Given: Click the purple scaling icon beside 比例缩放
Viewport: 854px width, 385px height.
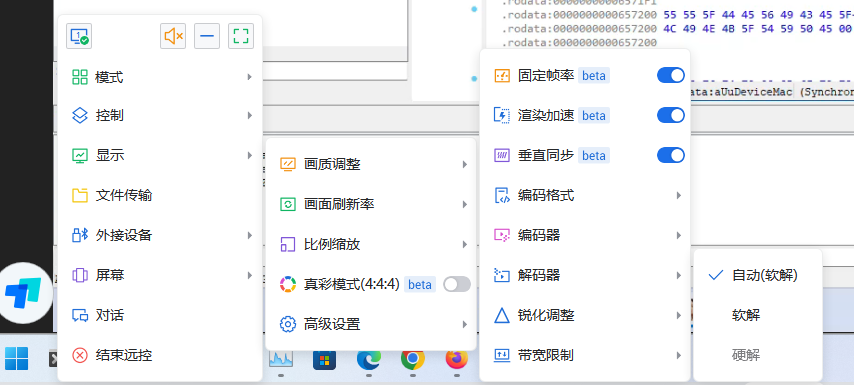Looking at the screenshot, I should point(288,244).
